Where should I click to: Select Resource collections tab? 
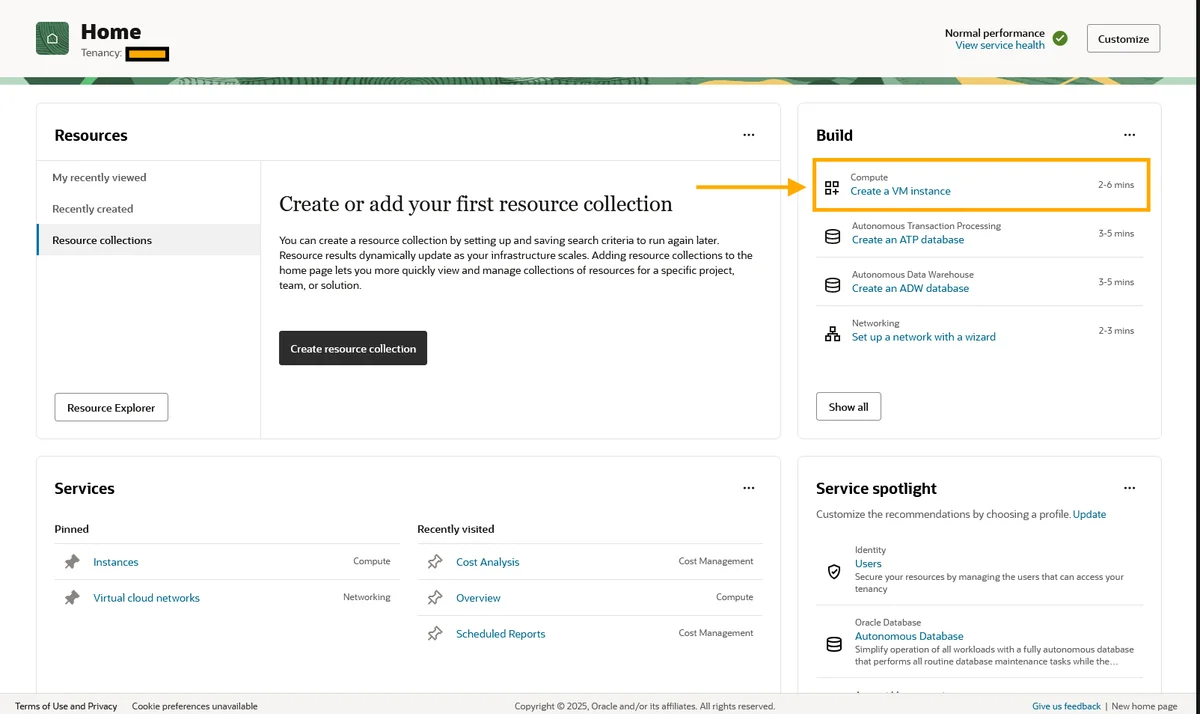(x=149, y=240)
